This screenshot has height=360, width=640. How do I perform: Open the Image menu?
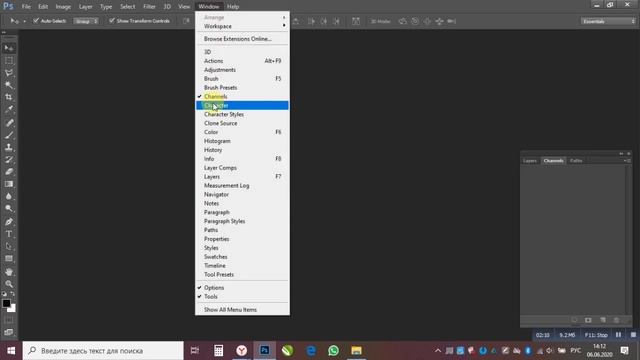[x=63, y=7]
